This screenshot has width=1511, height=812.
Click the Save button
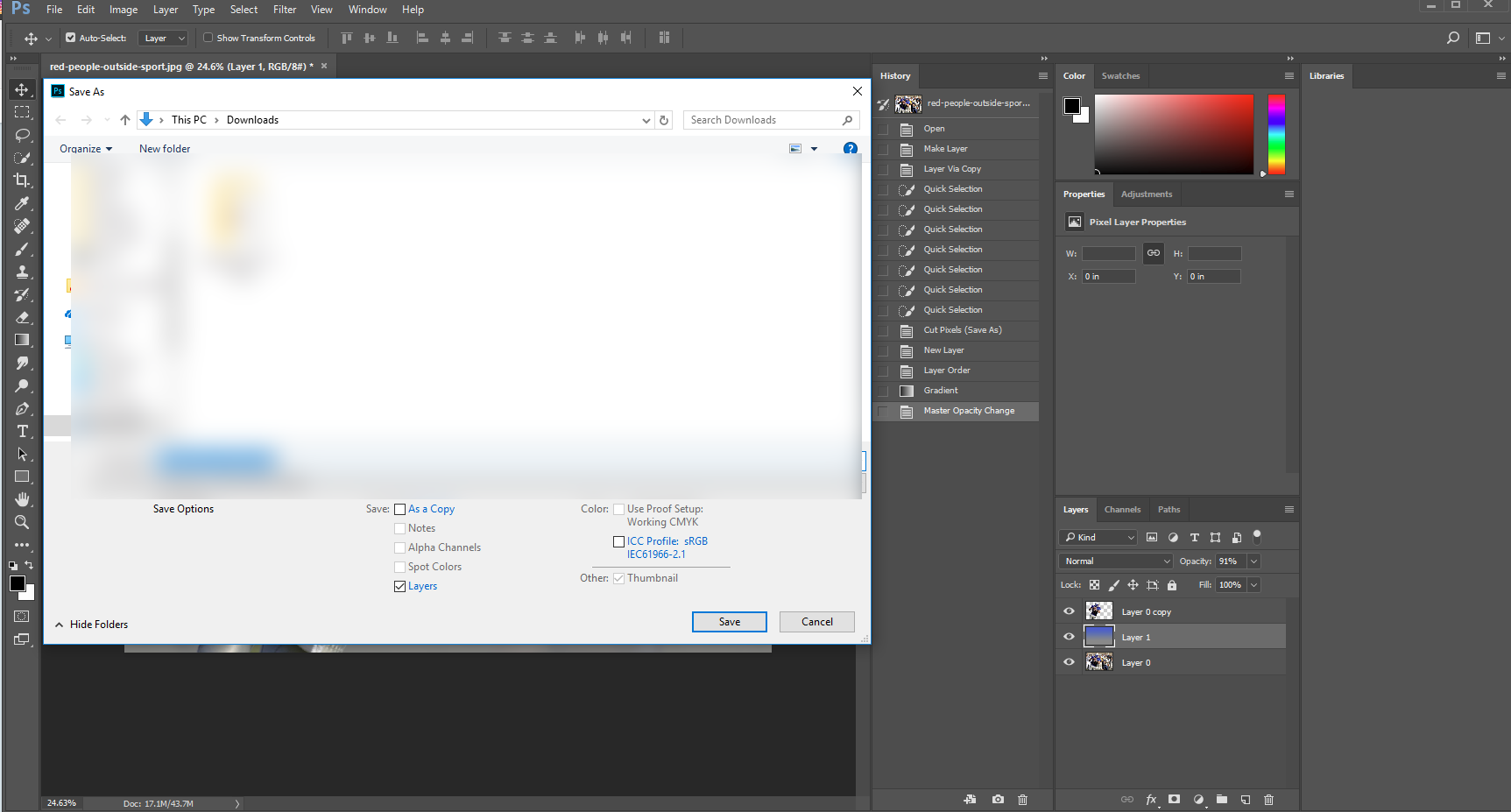pyautogui.click(x=730, y=622)
